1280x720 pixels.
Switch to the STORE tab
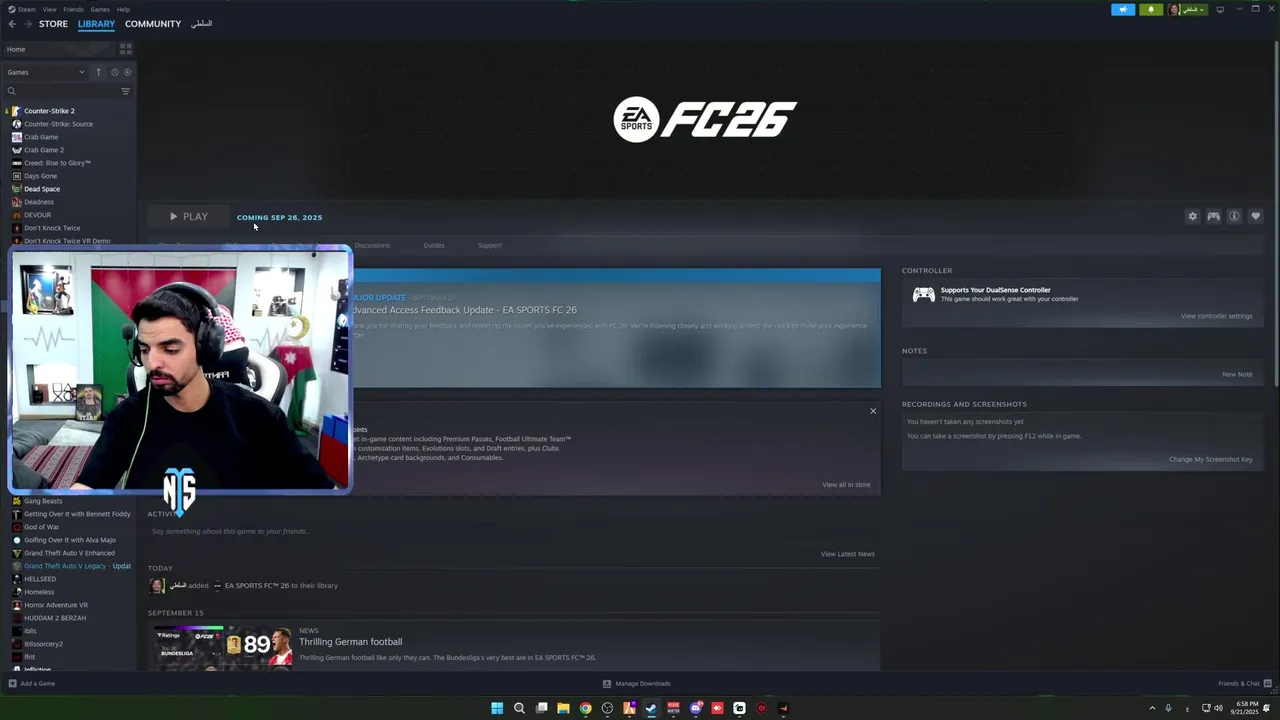(53, 24)
